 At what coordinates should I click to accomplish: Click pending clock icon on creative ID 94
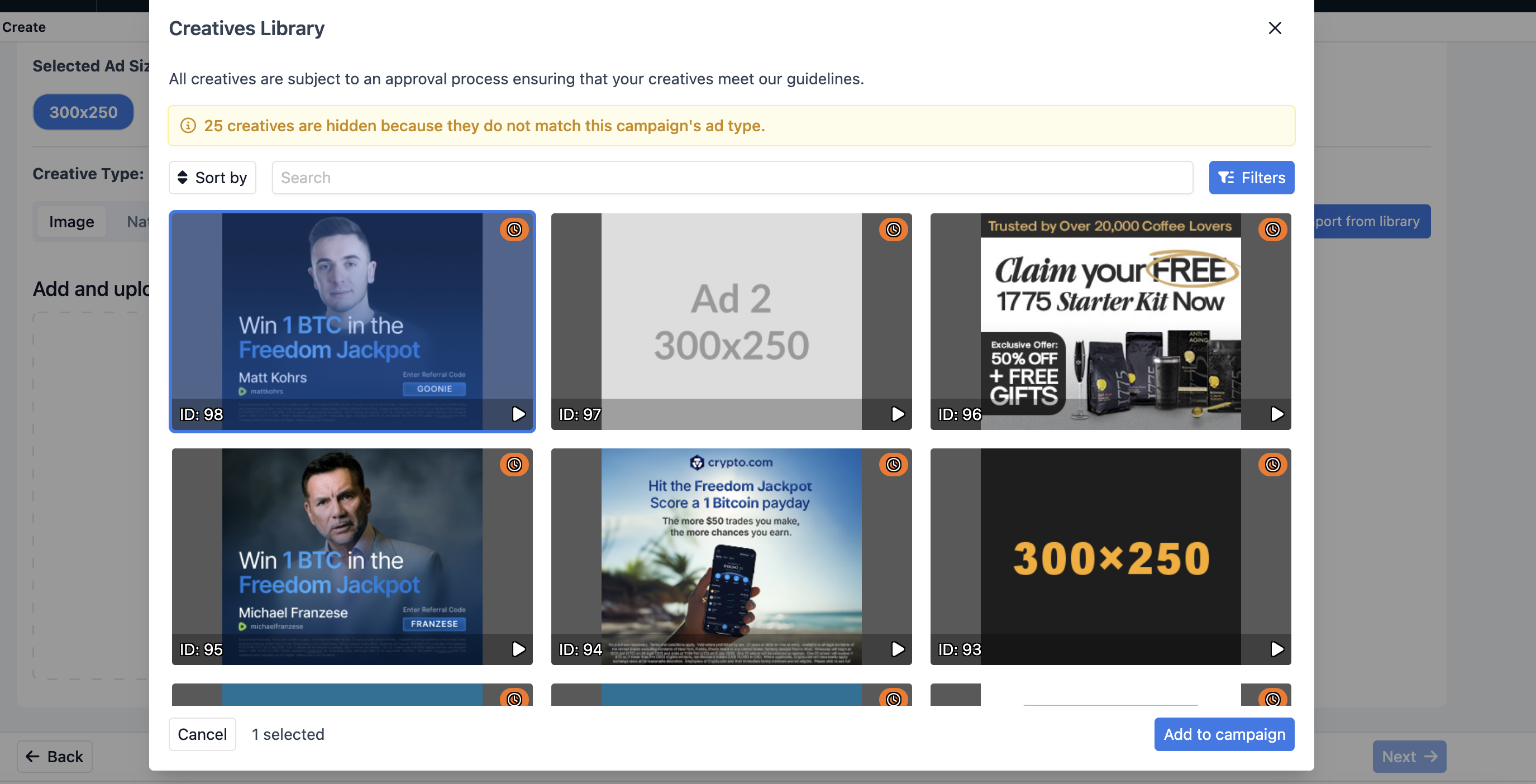(893, 465)
